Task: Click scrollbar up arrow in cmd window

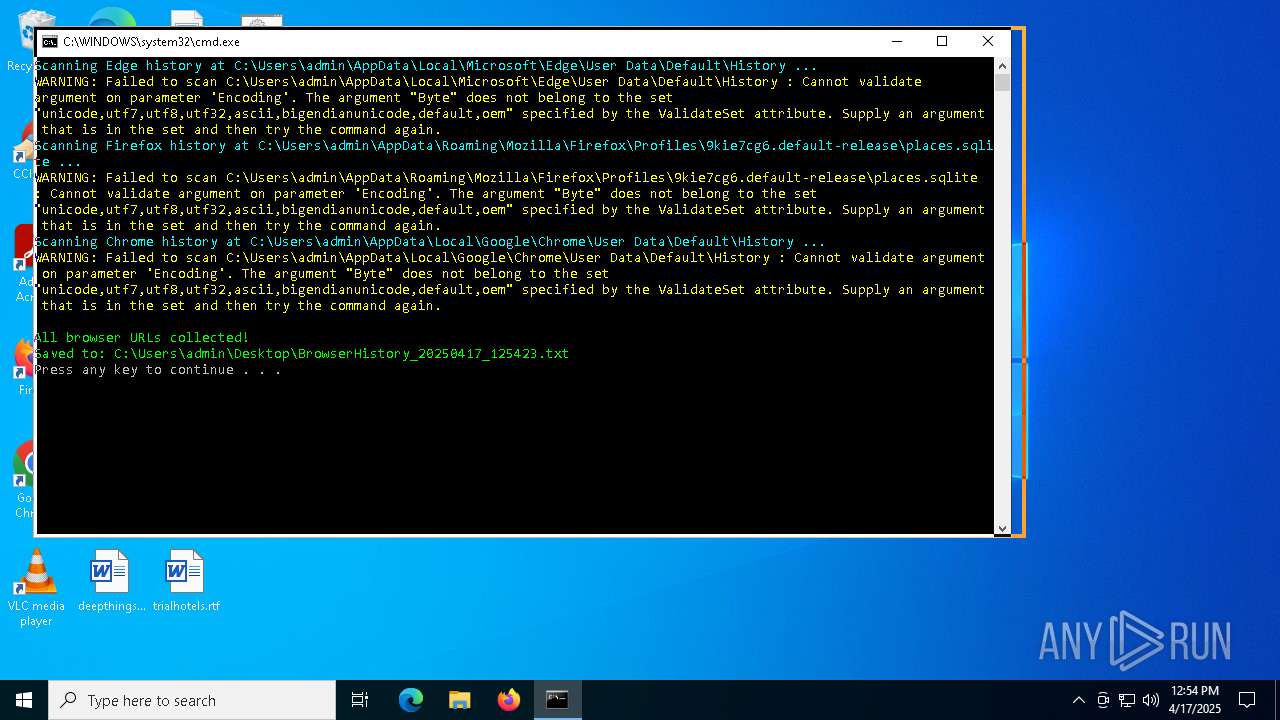Action: click(1002, 65)
